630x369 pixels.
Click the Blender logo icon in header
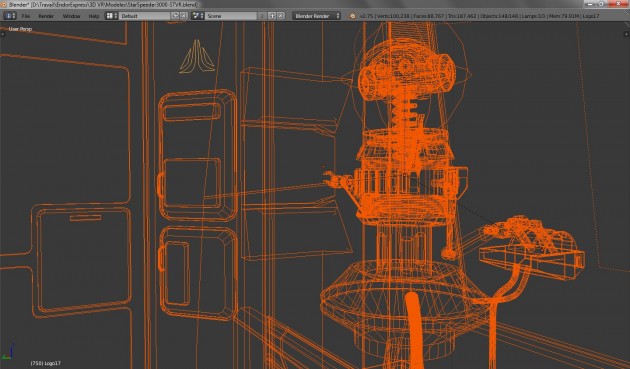click(x=352, y=16)
